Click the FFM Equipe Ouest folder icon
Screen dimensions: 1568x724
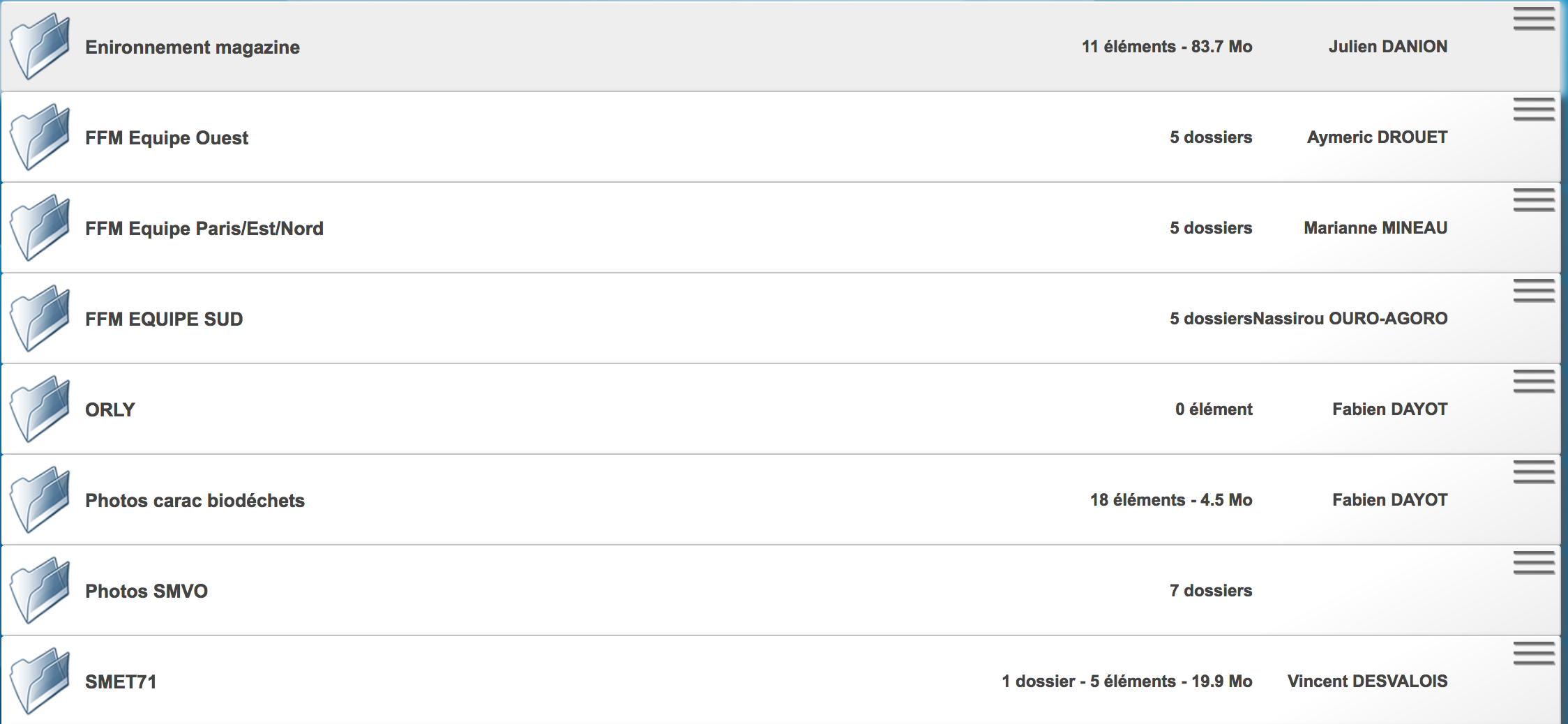coord(40,137)
